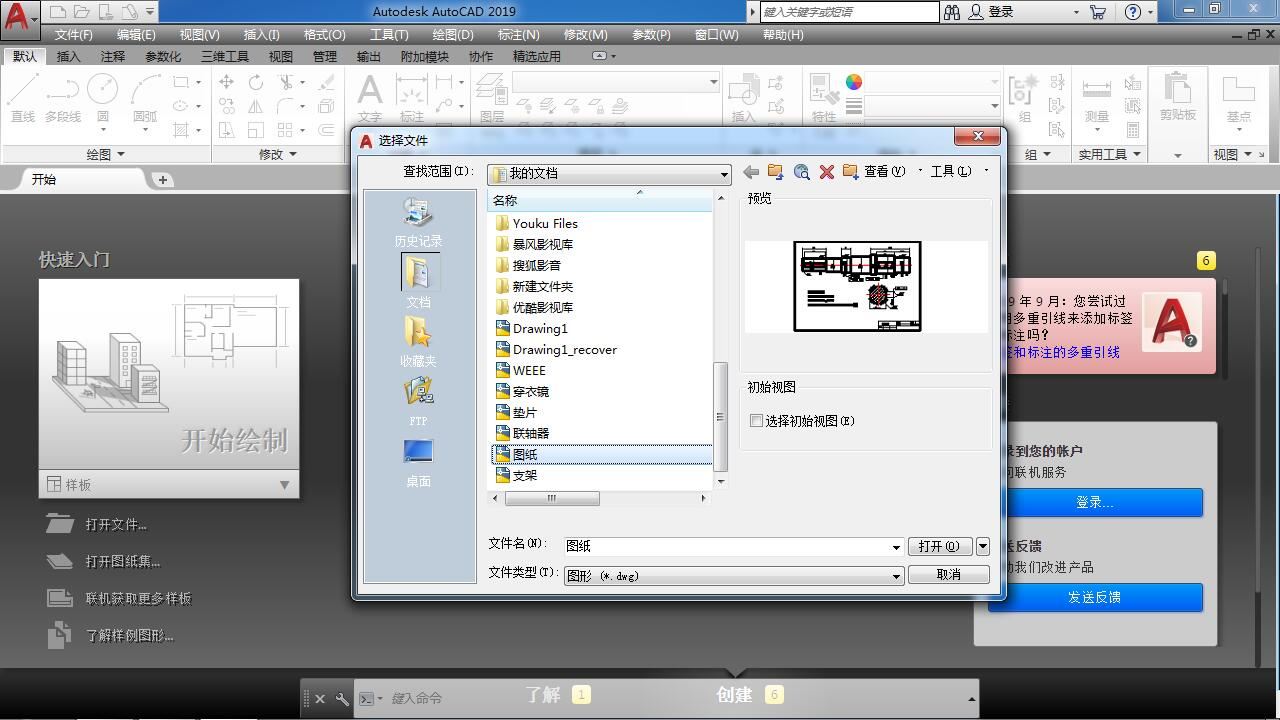Viewport: 1280px width, 720px height.
Task: Open Desktop shortcut in places sidebar
Action: coord(418,462)
